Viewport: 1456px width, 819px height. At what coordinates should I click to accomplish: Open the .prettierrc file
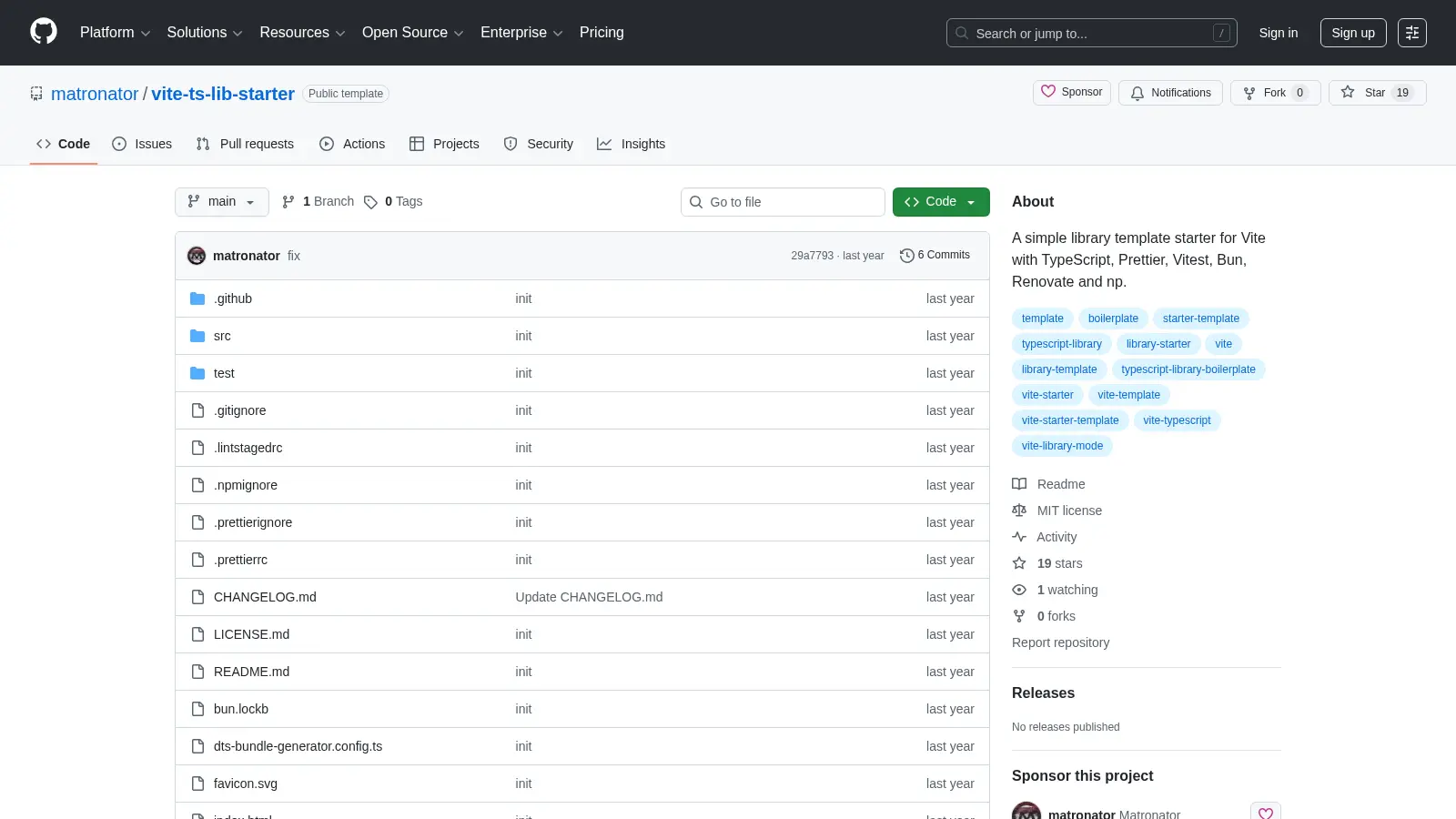tap(240, 560)
